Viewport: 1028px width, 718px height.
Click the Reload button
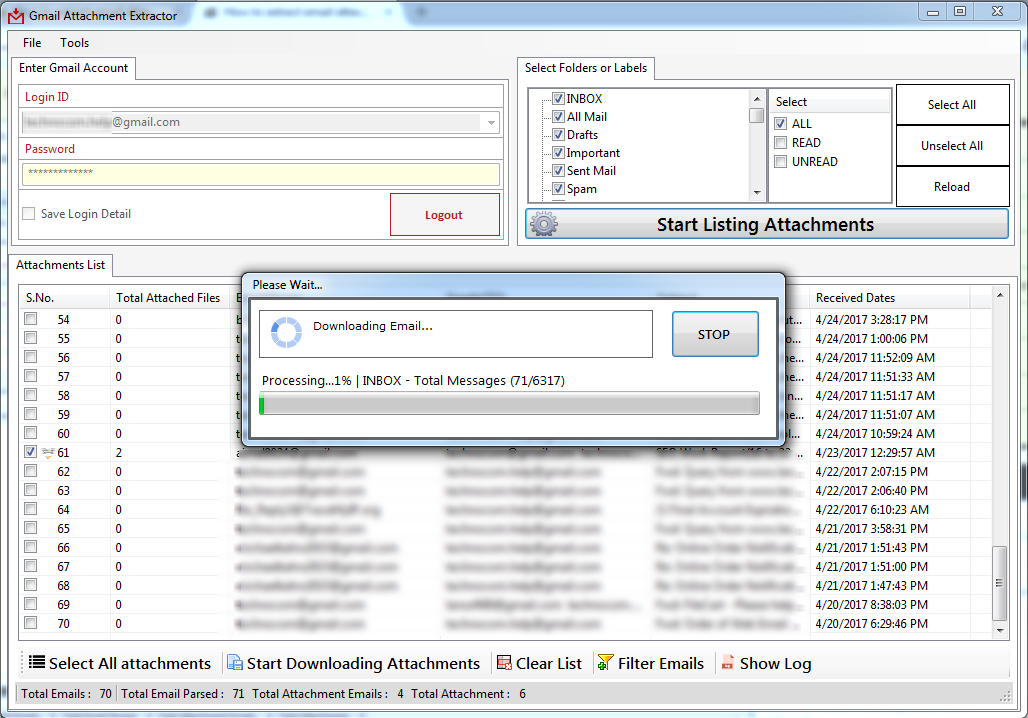tap(952, 187)
